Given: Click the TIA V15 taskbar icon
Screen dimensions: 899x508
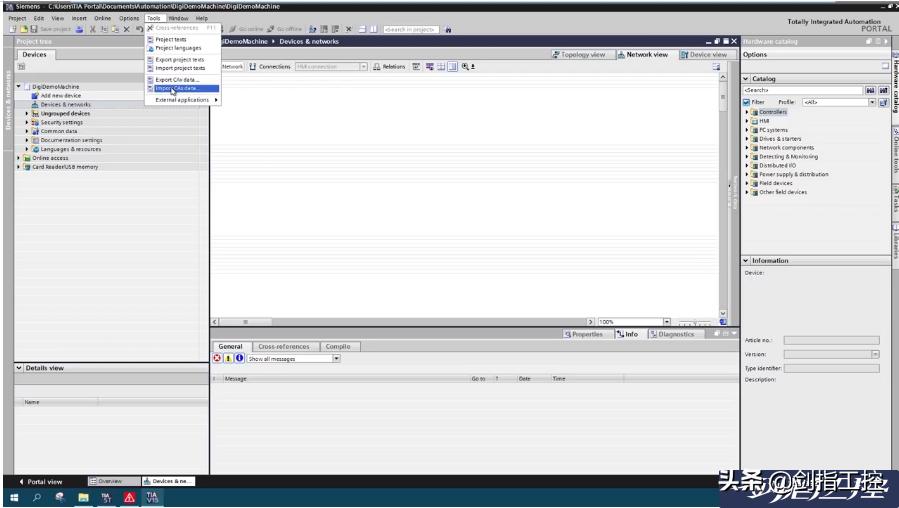Looking at the screenshot, I should [x=152, y=497].
